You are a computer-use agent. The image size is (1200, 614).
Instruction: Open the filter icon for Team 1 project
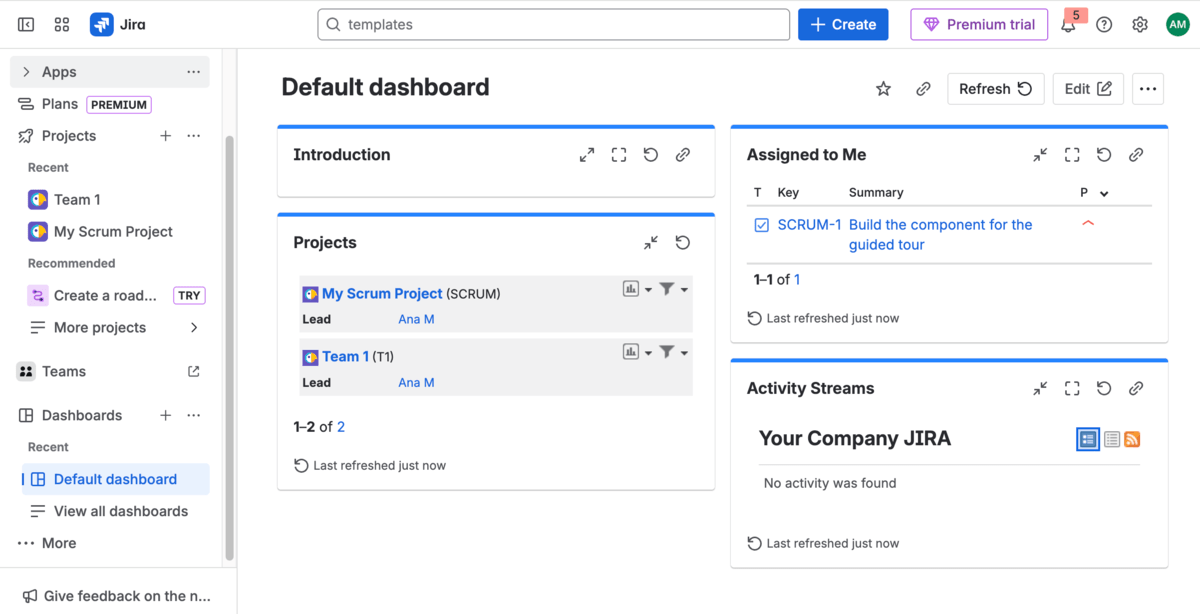[669, 351]
